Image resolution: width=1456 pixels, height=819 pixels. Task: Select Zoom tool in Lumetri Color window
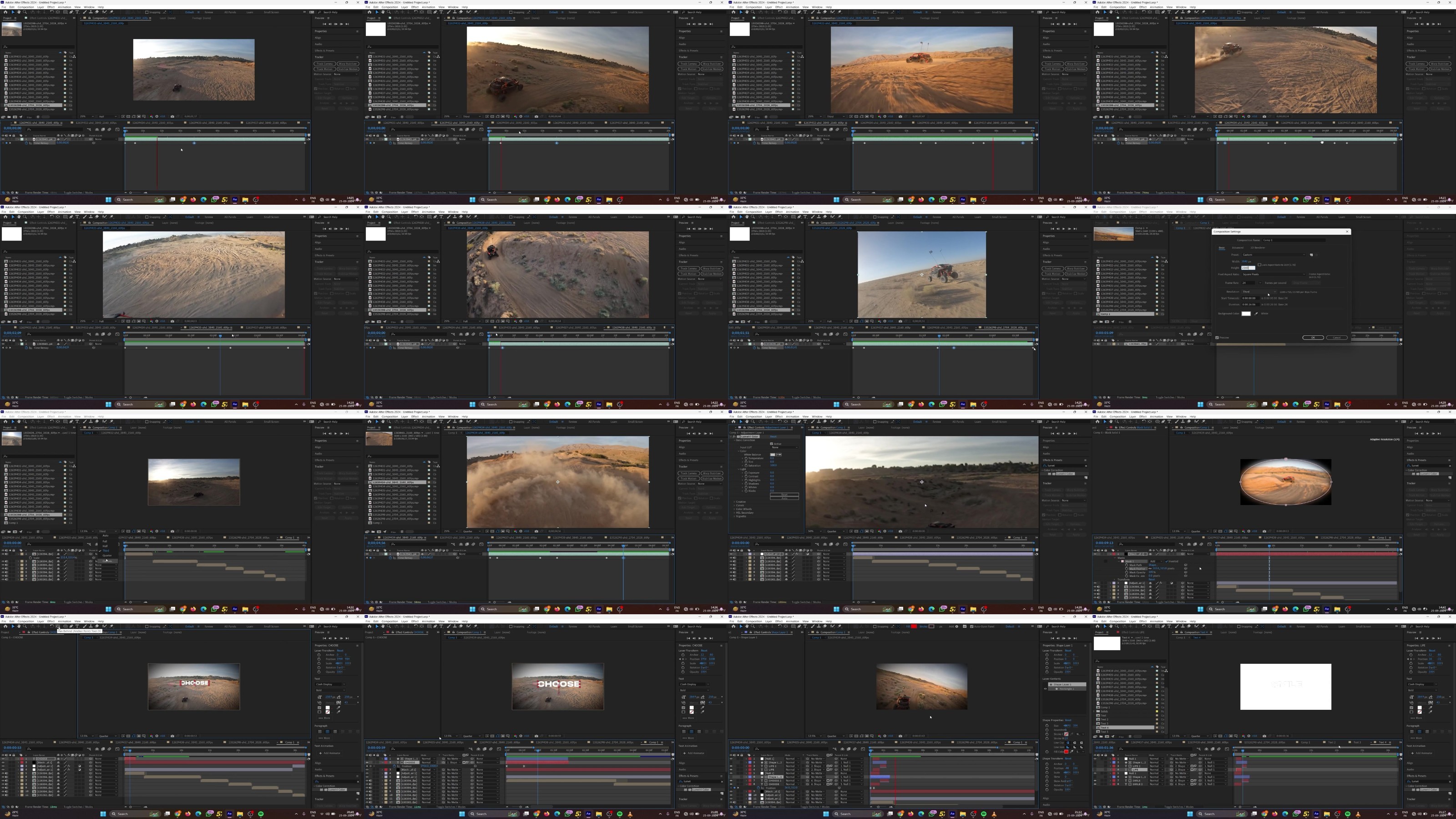click(753, 422)
